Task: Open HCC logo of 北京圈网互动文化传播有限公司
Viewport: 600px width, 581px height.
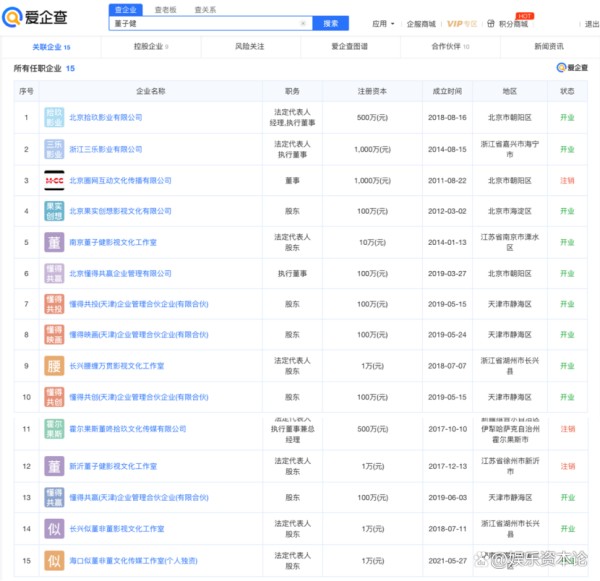Action: [54, 181]
